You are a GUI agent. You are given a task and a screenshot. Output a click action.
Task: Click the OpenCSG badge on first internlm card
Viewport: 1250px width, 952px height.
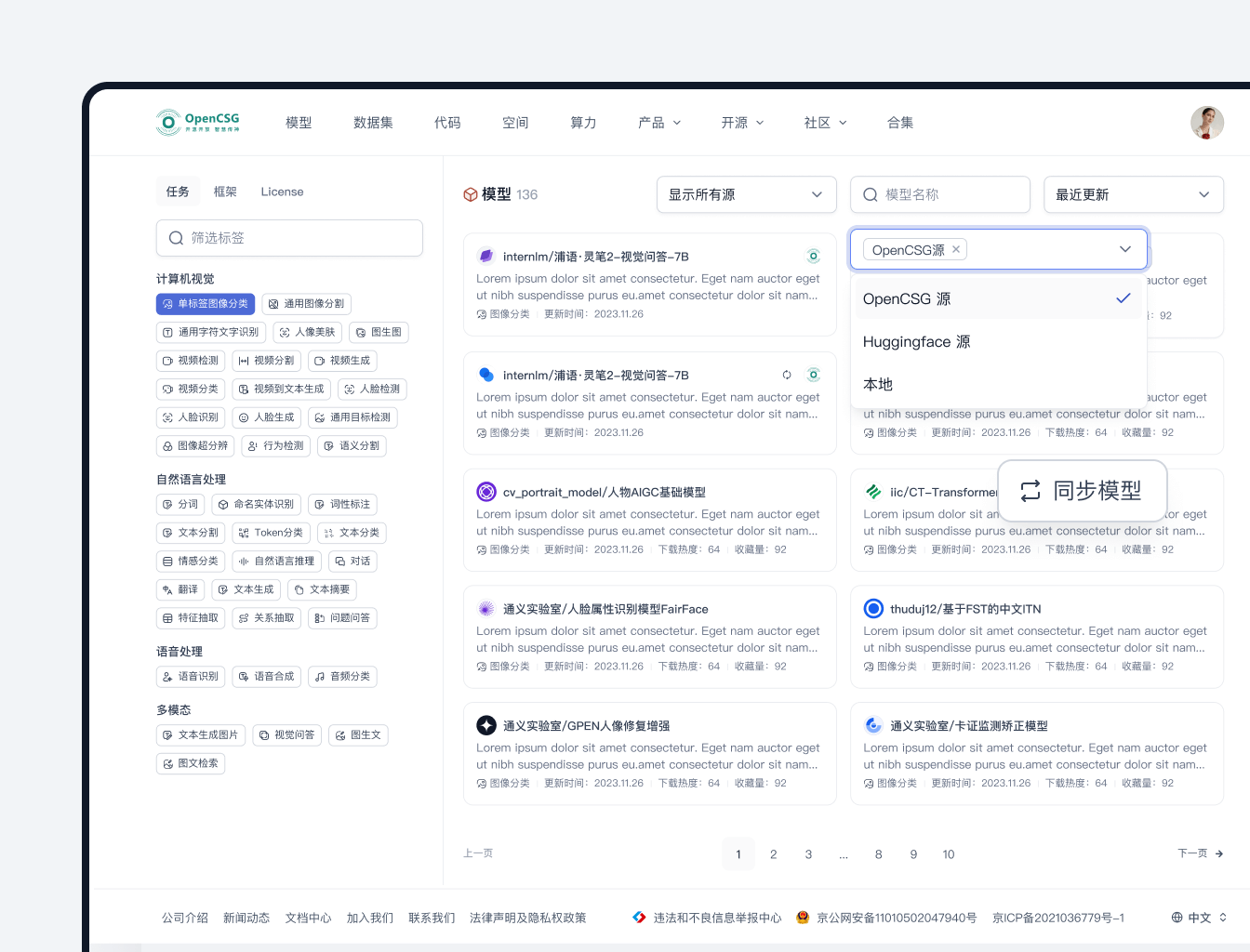tap(813, 257)
